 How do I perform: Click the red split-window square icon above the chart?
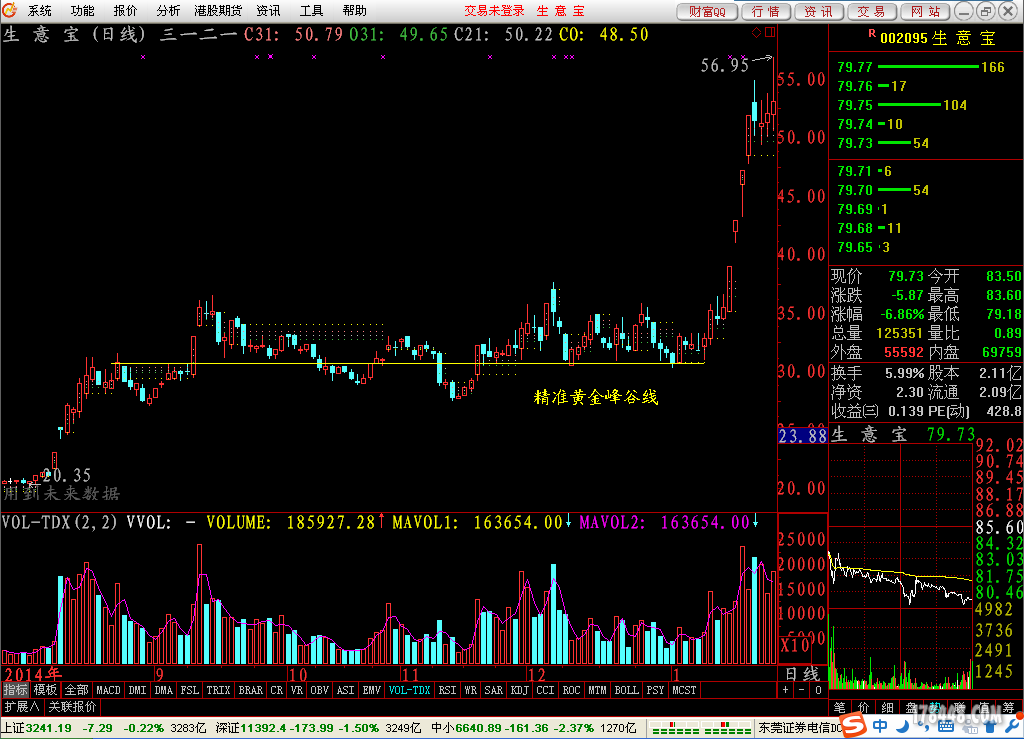[770, 32]
